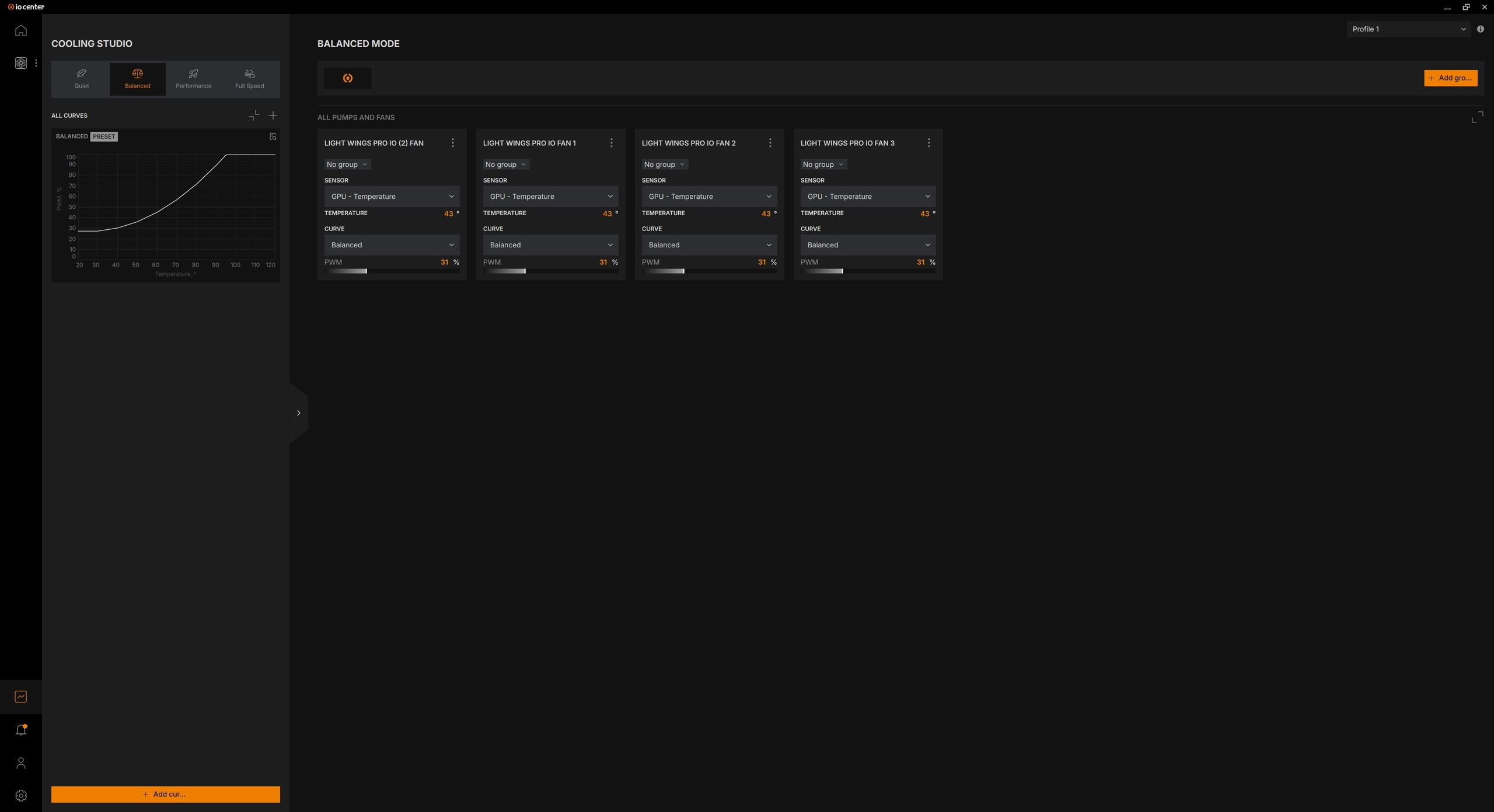Click the info icon beside Profile 1
This screenshot has height=812, width=1494.
pyautogui.click(x=1481, y=29)
